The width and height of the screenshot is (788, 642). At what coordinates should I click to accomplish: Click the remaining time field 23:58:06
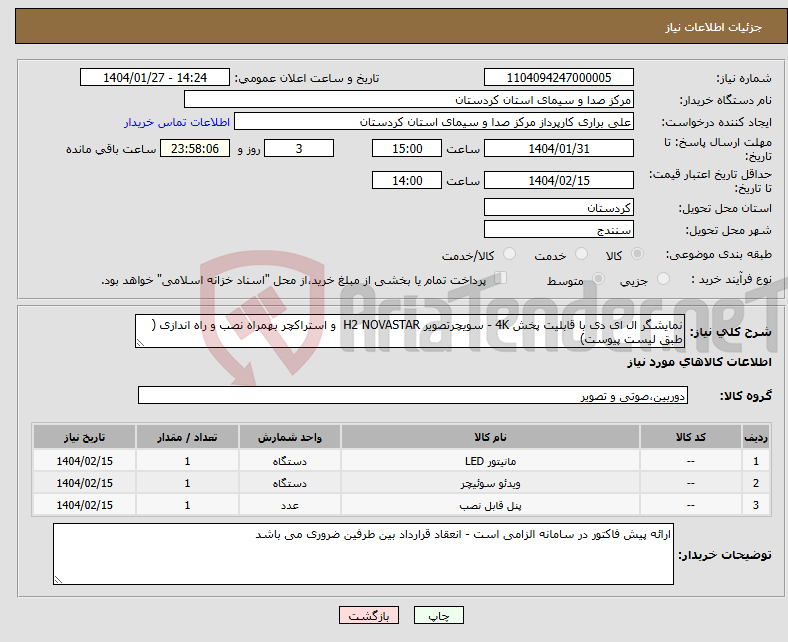click(195, 148)
